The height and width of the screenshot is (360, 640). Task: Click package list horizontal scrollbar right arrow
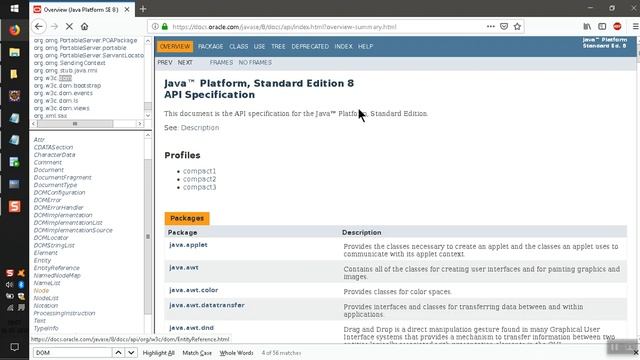[140, 124]
